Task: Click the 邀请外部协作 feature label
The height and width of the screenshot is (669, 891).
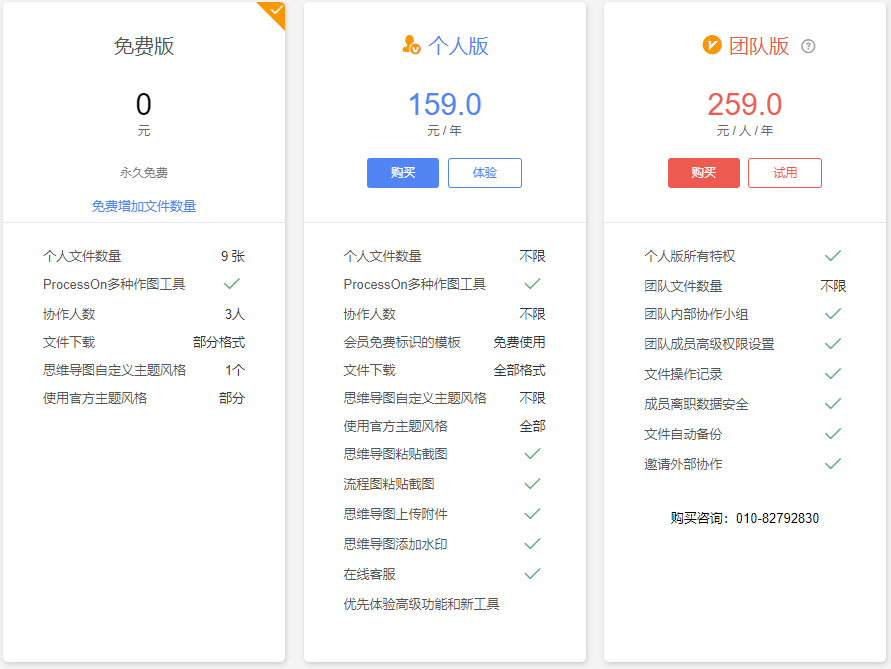Action: pos(683,464)
